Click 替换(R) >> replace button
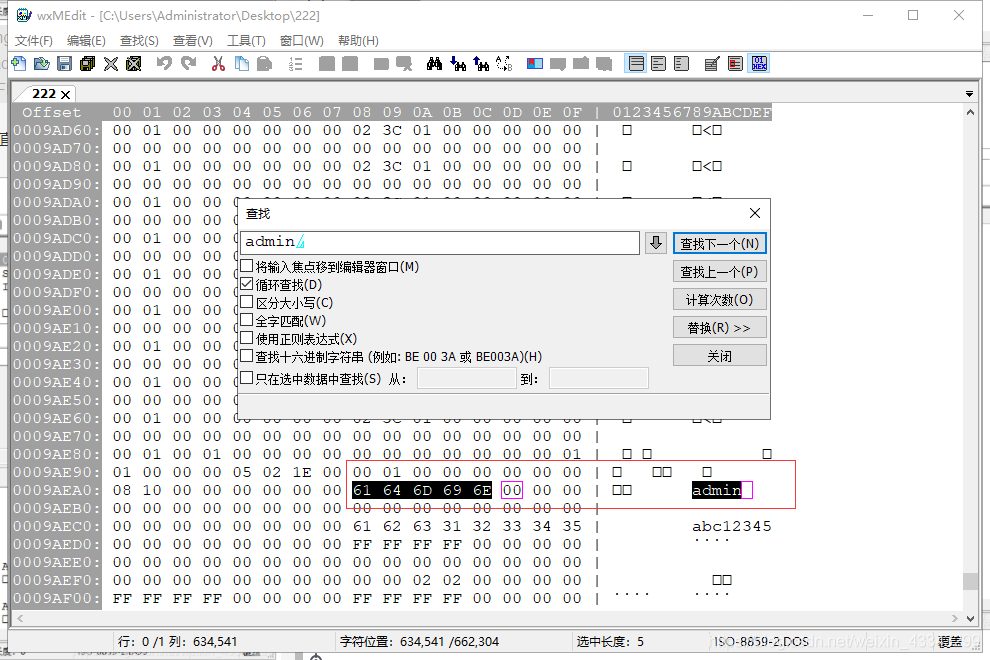This screenshot has height=660, width=990. pyautogui.click(x=720, y=328)
